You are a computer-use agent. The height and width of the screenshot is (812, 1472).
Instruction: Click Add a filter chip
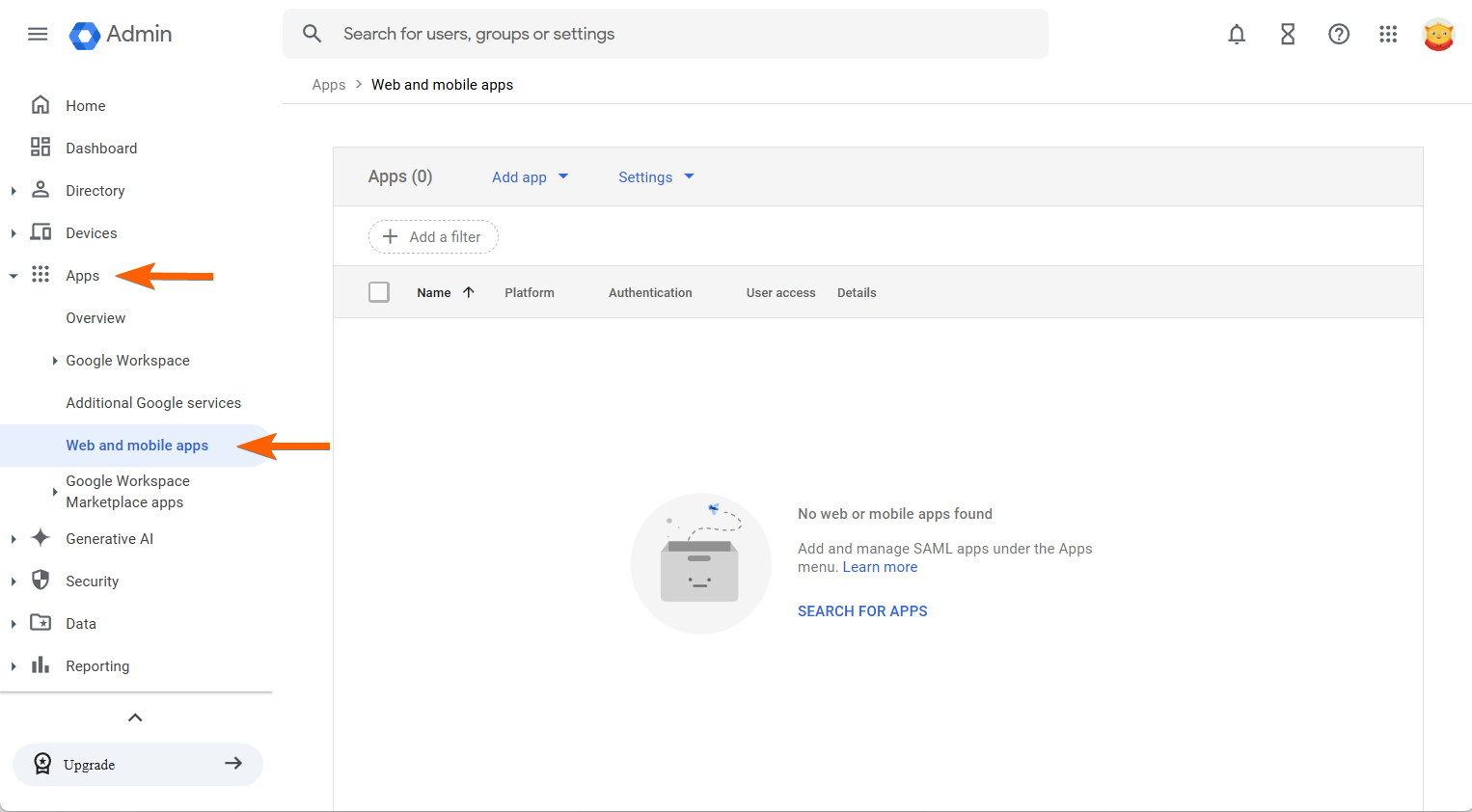[433, 237]
